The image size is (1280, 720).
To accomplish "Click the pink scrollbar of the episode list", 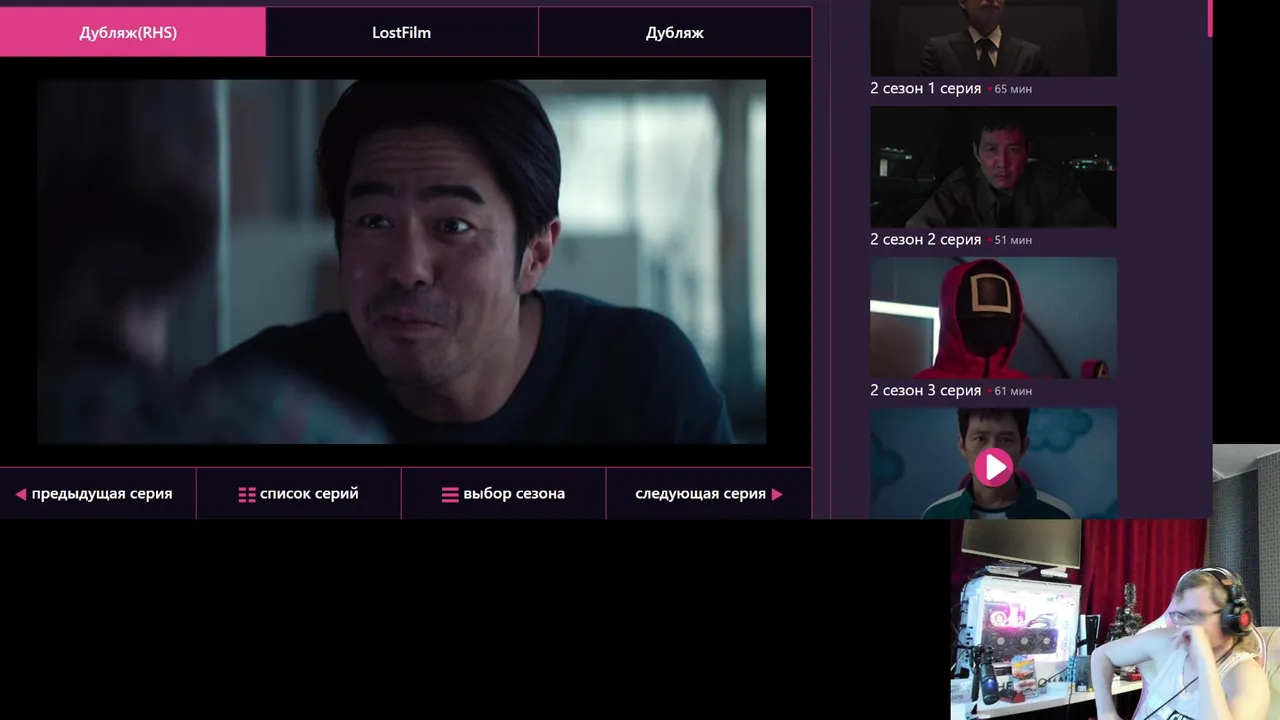I will (x=1210, y=18).
